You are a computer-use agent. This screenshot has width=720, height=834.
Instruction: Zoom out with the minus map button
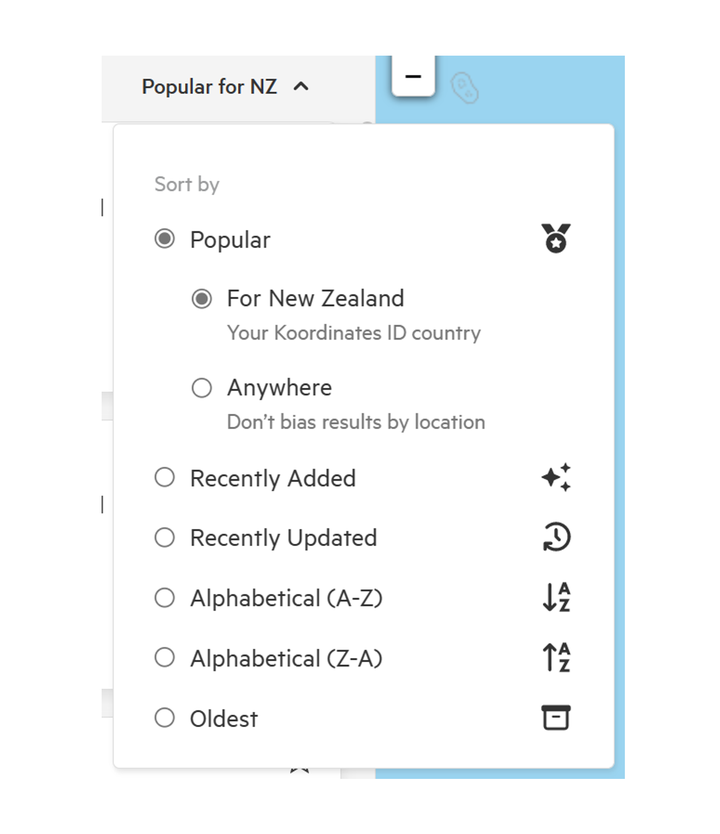(413, 77)
